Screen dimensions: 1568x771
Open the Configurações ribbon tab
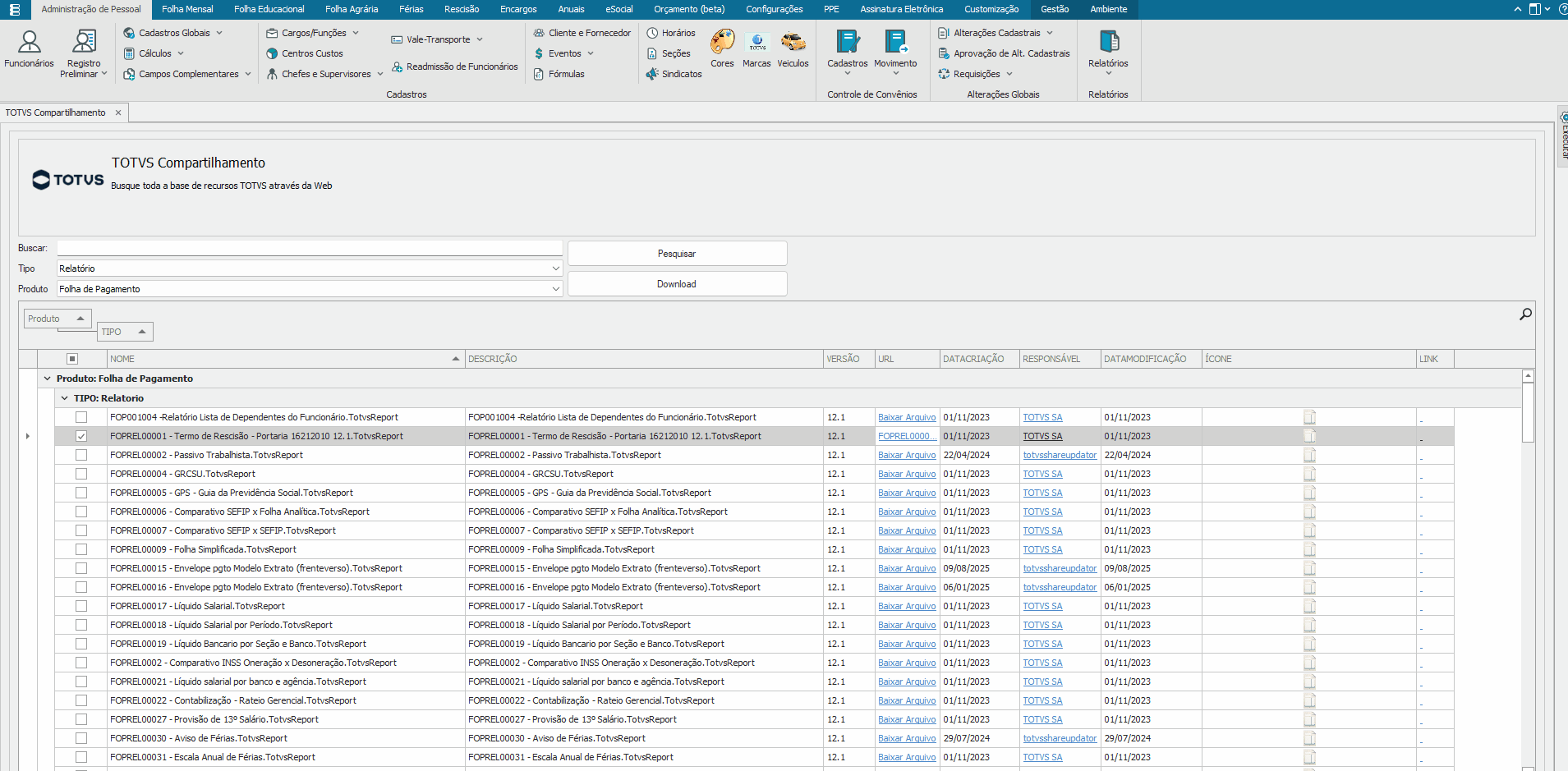click(x=775, y=9)
